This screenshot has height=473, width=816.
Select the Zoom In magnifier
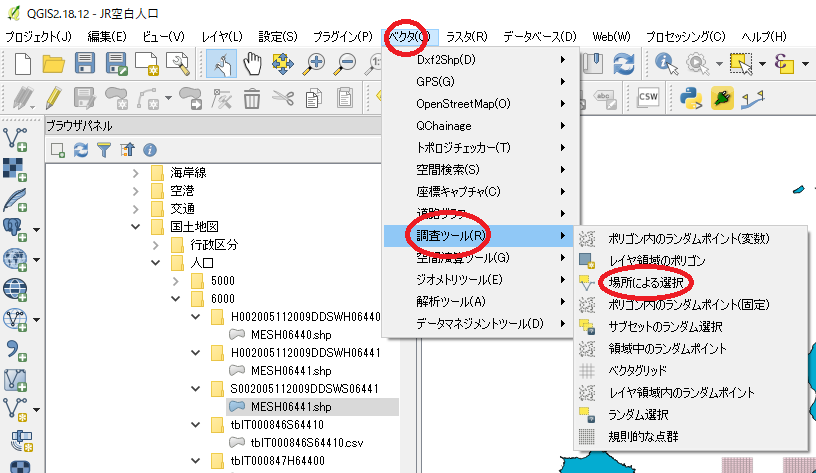(x=314, y=63)
